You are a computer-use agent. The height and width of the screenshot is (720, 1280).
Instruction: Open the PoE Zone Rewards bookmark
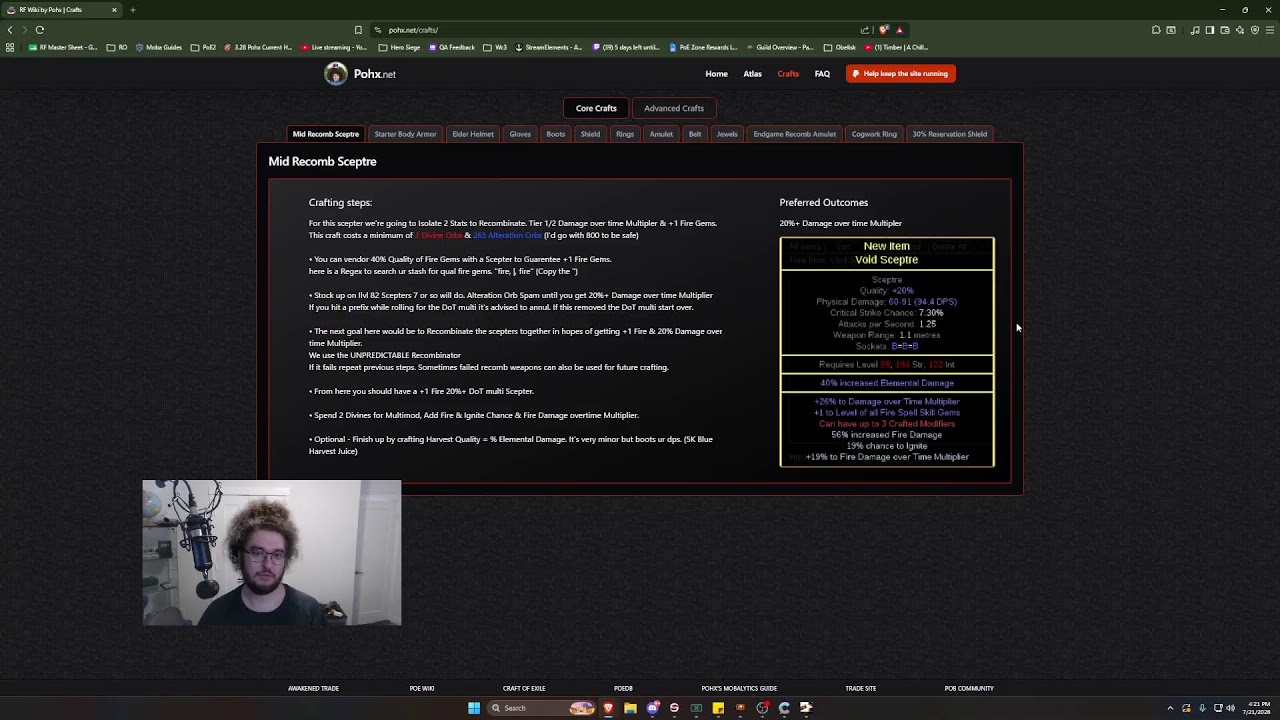[703, 47]
